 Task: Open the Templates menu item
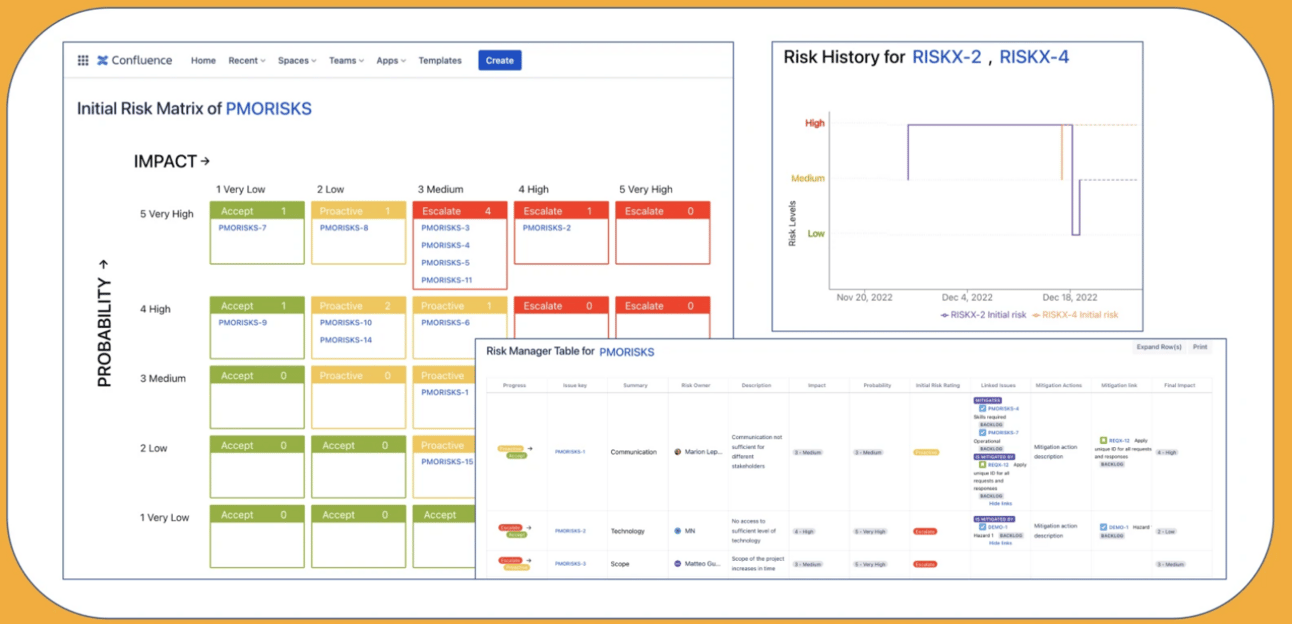click(x=440, y=60)
